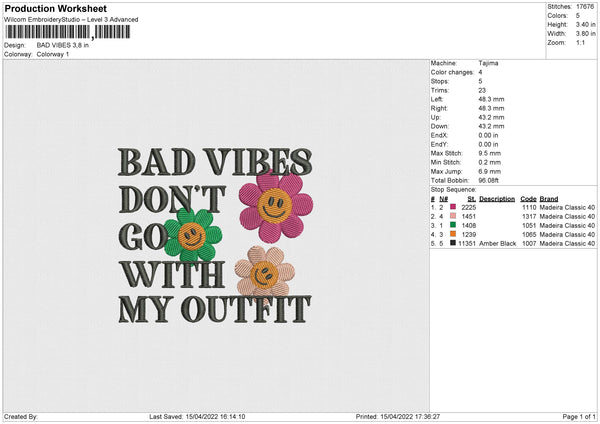
Task: Click the Stitches value 17676
Action: pos(585,7)
